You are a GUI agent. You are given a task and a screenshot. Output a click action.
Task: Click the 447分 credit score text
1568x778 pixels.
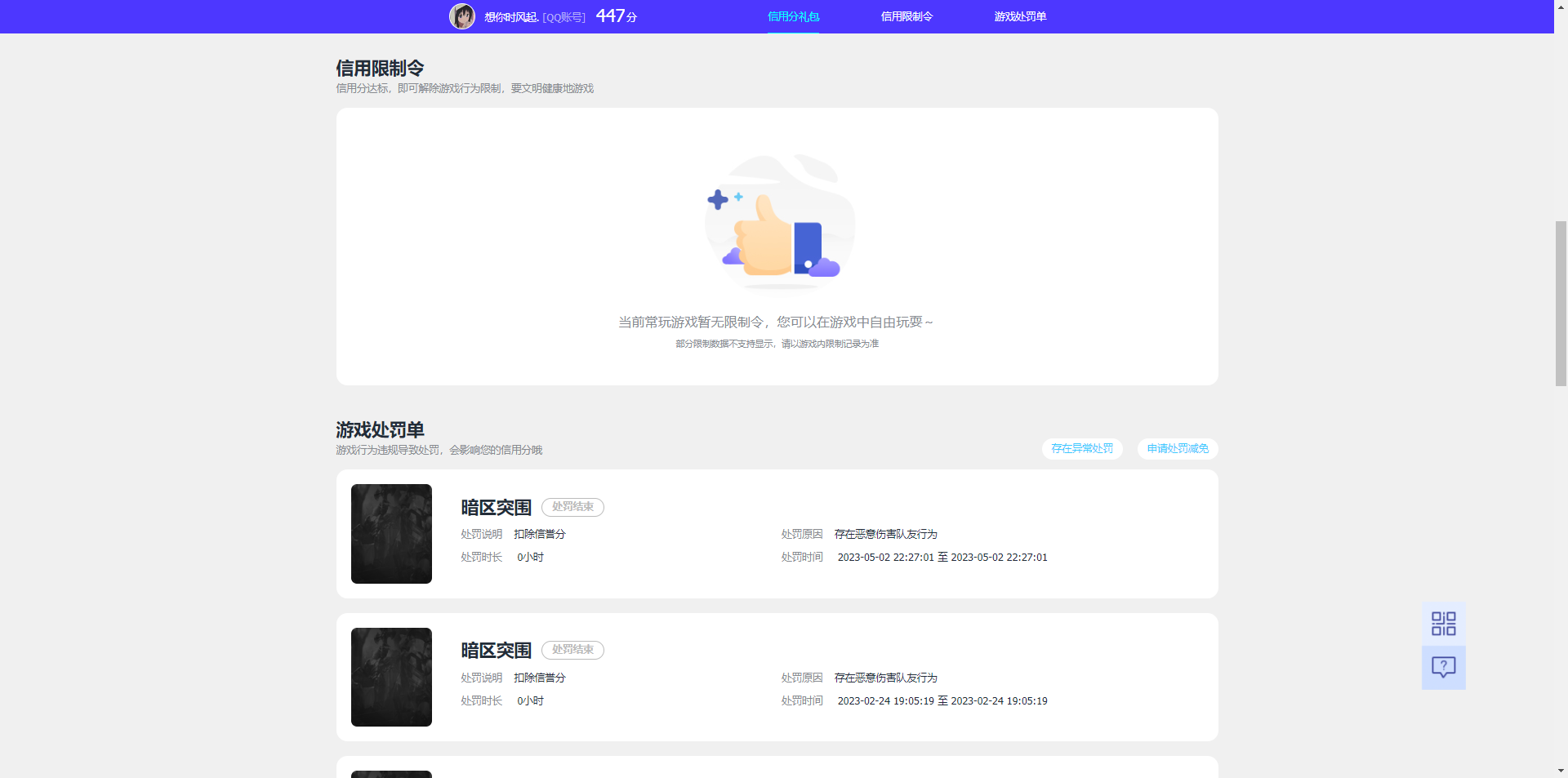tap(617, 16)
